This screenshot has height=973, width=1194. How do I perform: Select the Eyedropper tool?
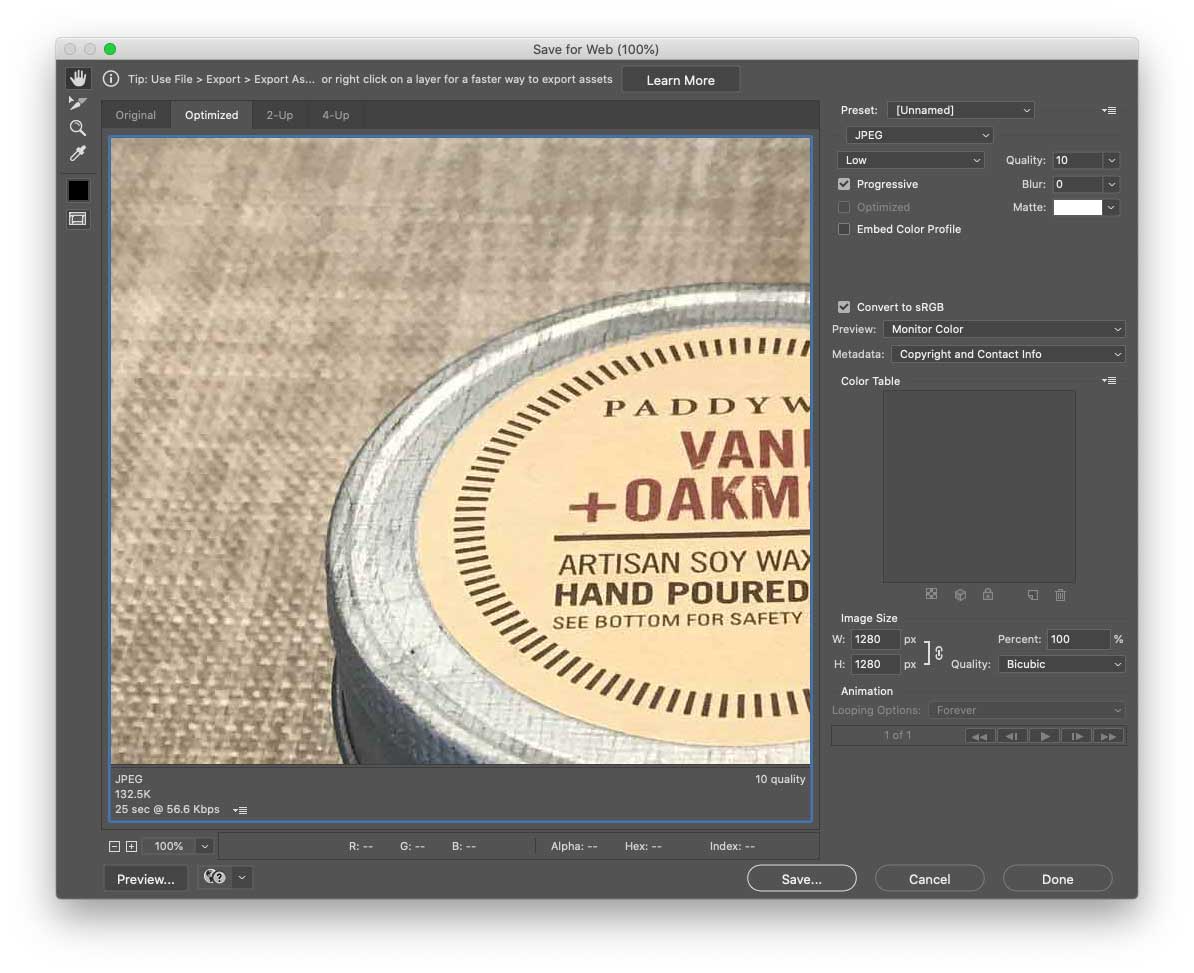click(78, 153)
